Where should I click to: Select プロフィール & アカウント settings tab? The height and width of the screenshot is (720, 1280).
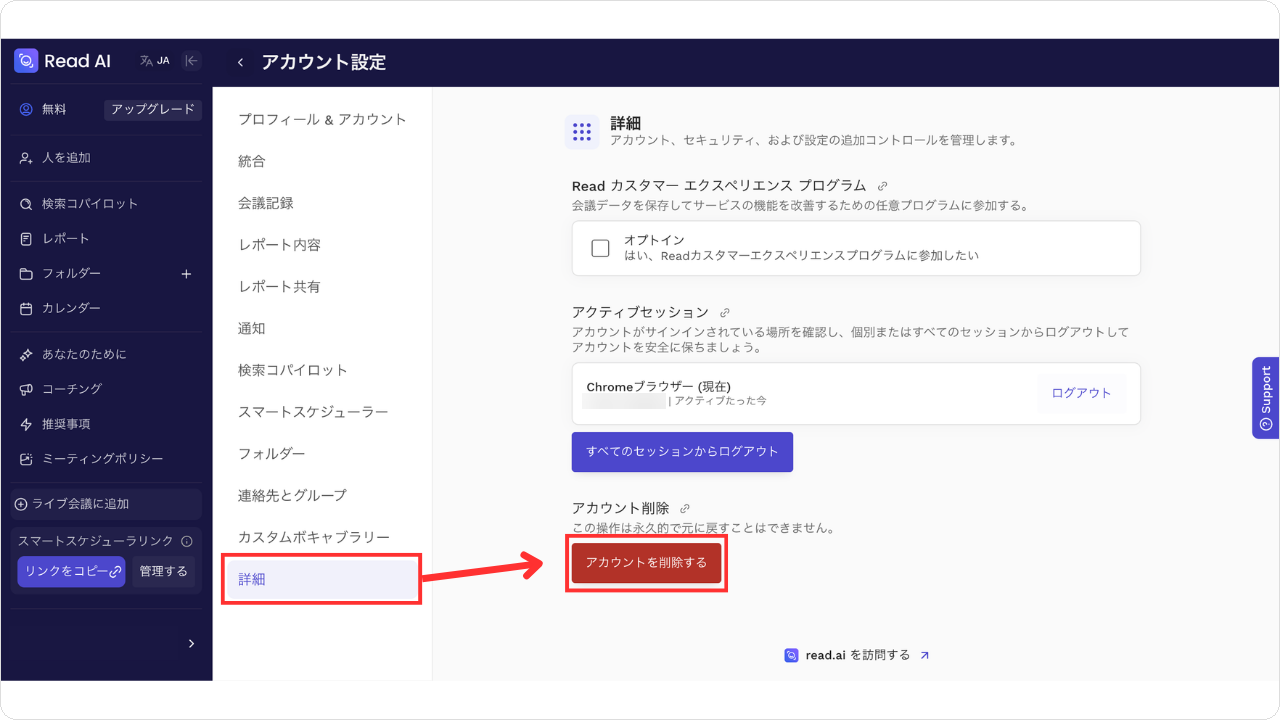322,120
